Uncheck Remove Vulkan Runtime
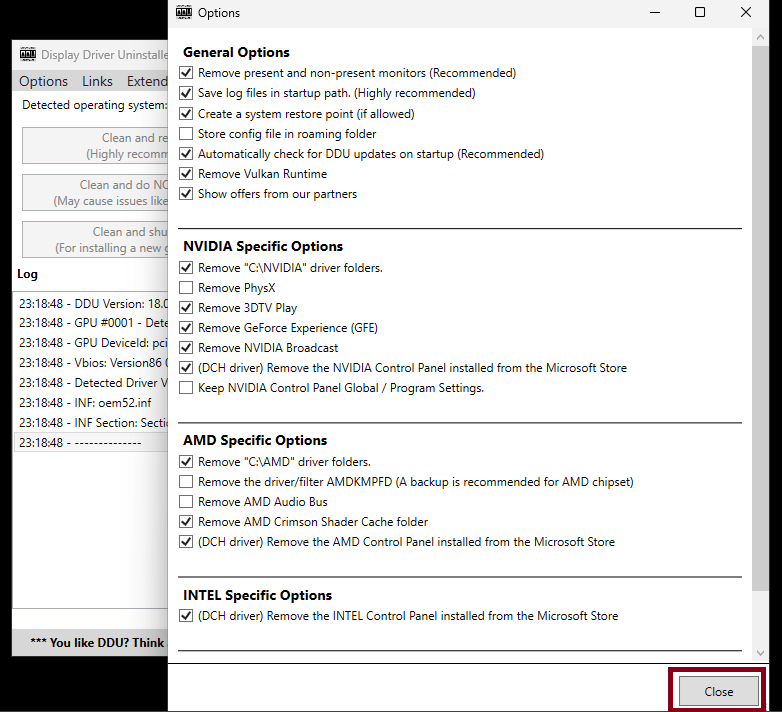 (186, 174)
